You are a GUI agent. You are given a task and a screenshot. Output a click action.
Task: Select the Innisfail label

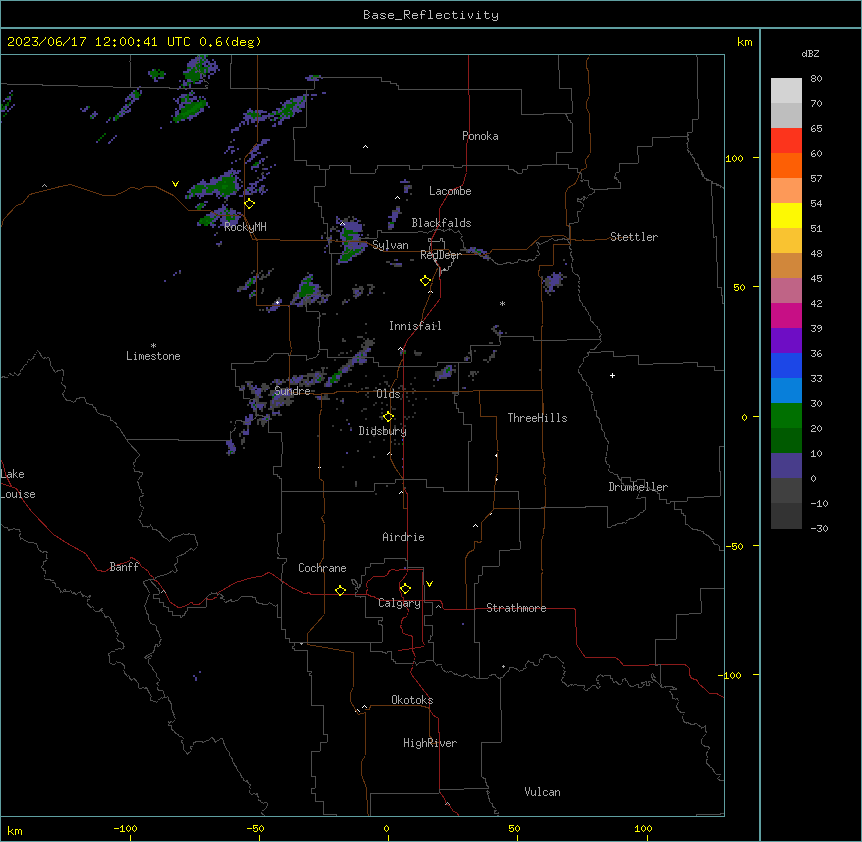tap(415, 326)
